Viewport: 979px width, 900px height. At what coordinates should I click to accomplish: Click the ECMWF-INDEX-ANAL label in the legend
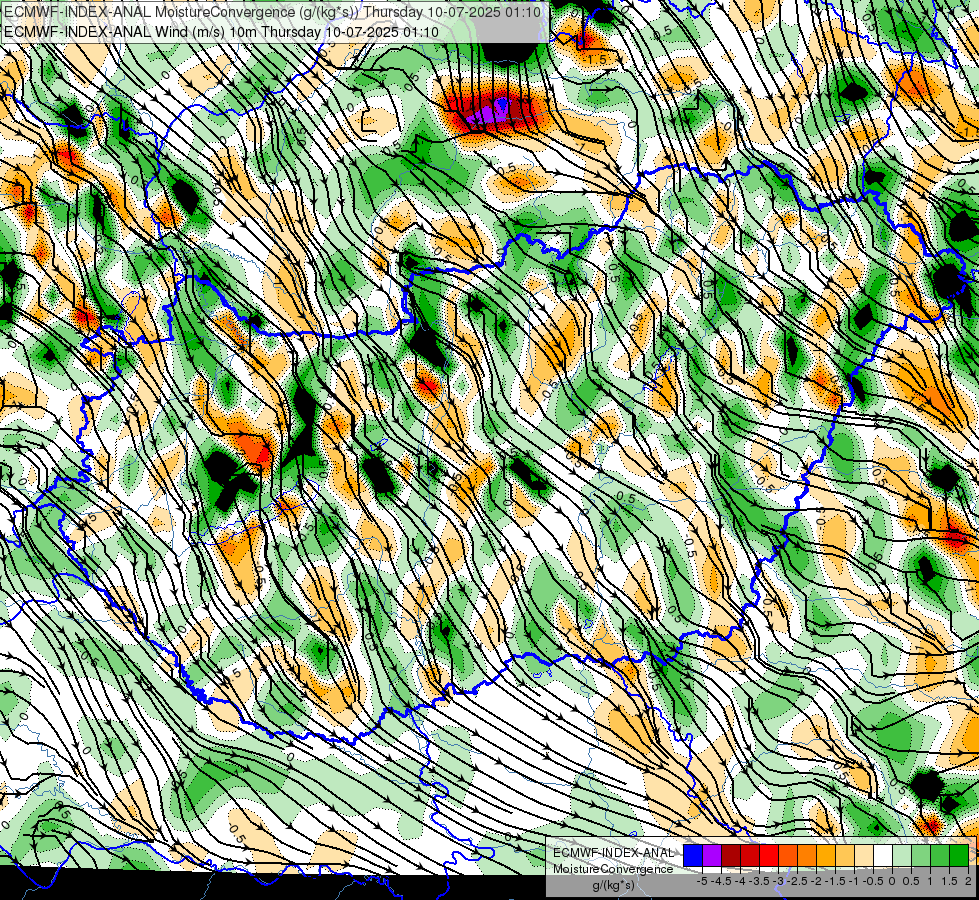[x=613, y=853]
